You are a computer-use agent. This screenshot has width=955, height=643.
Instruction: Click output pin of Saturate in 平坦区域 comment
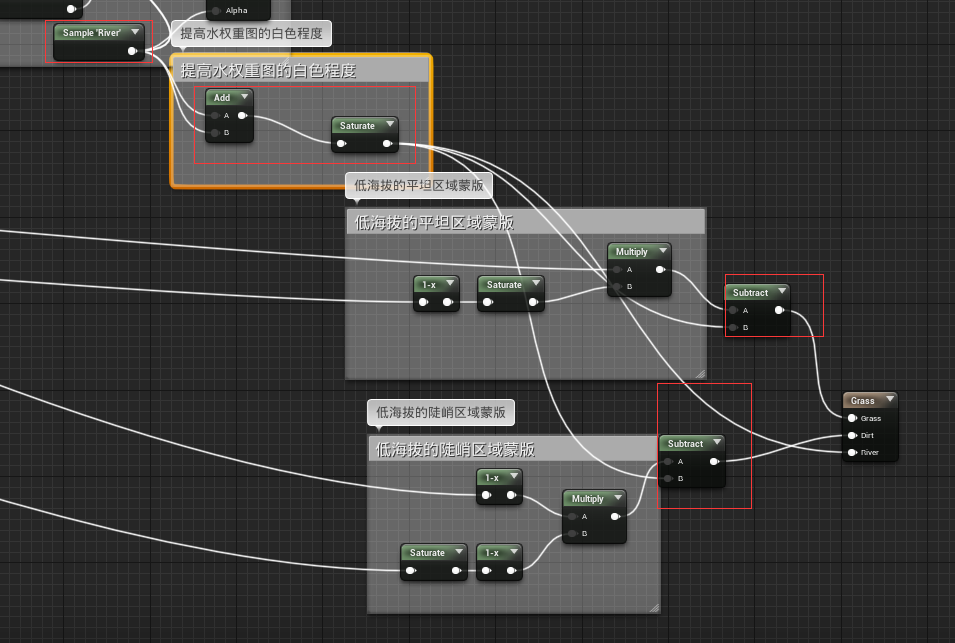coord(534,303)
